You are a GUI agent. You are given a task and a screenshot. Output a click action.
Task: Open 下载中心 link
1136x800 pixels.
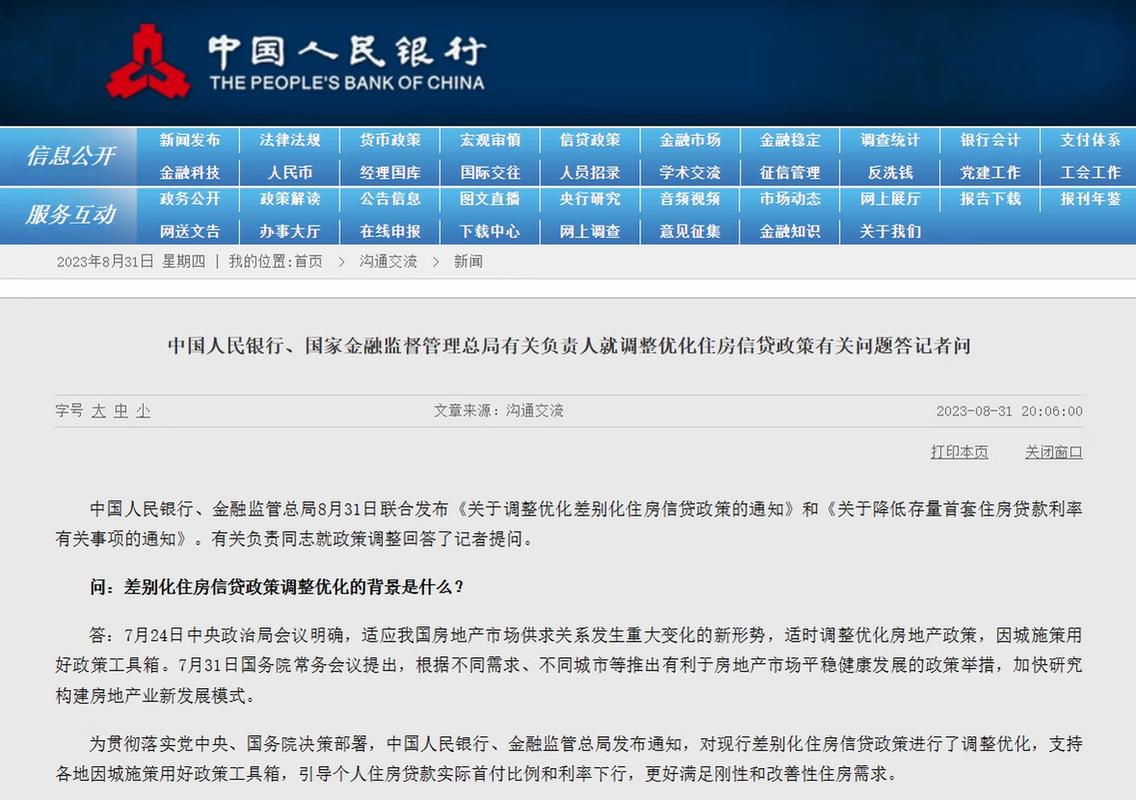[x=490, y=231]
